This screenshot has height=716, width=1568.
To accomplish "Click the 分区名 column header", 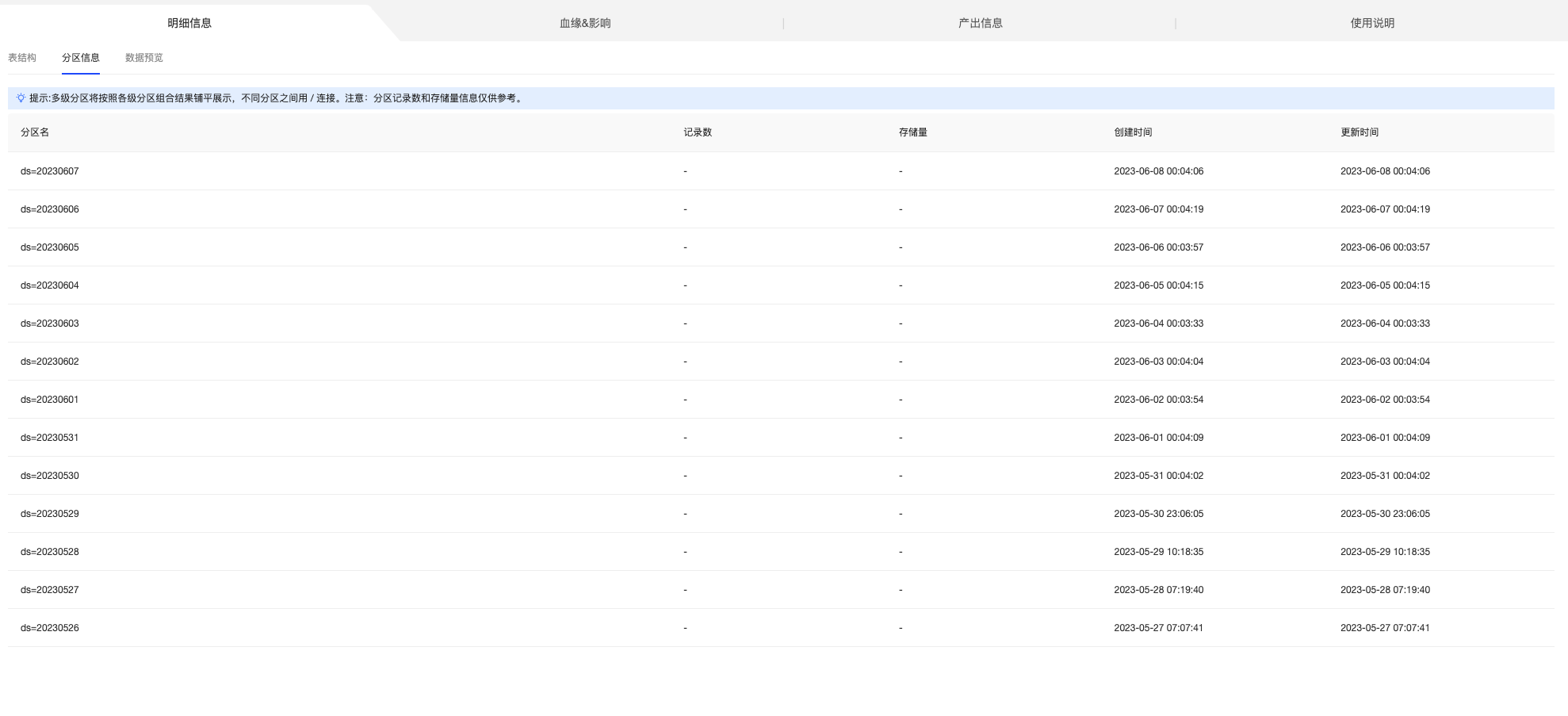I will tap(35, 132).
